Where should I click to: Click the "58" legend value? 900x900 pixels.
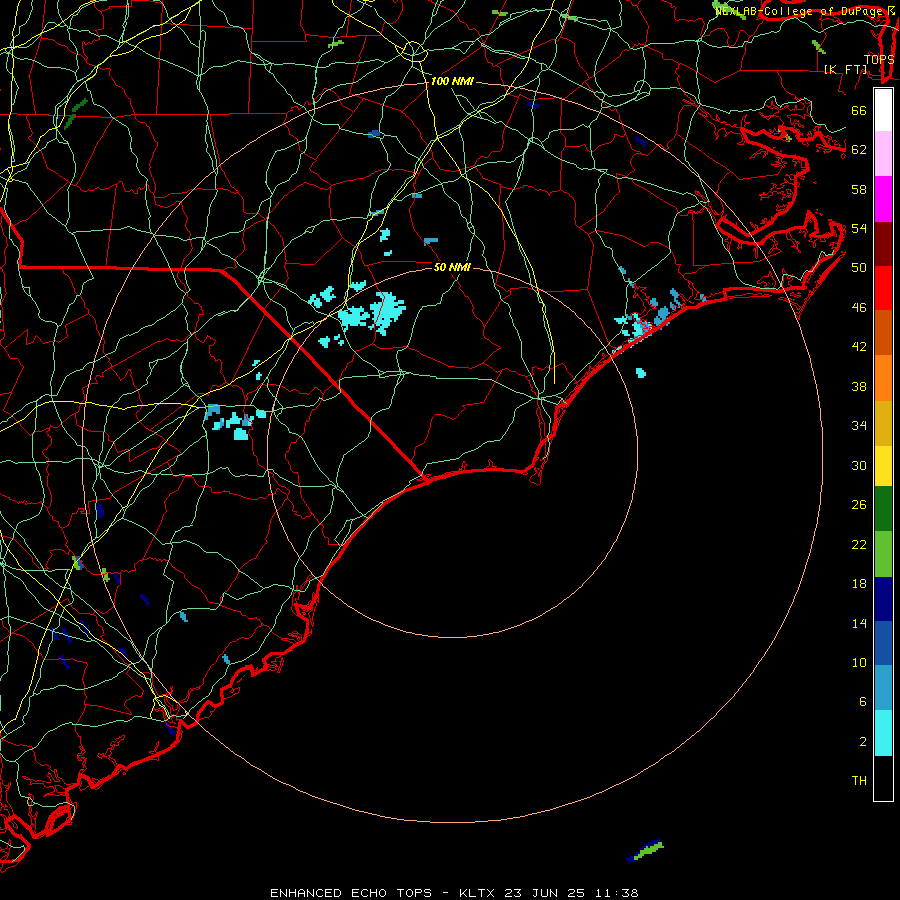(859, 189)
